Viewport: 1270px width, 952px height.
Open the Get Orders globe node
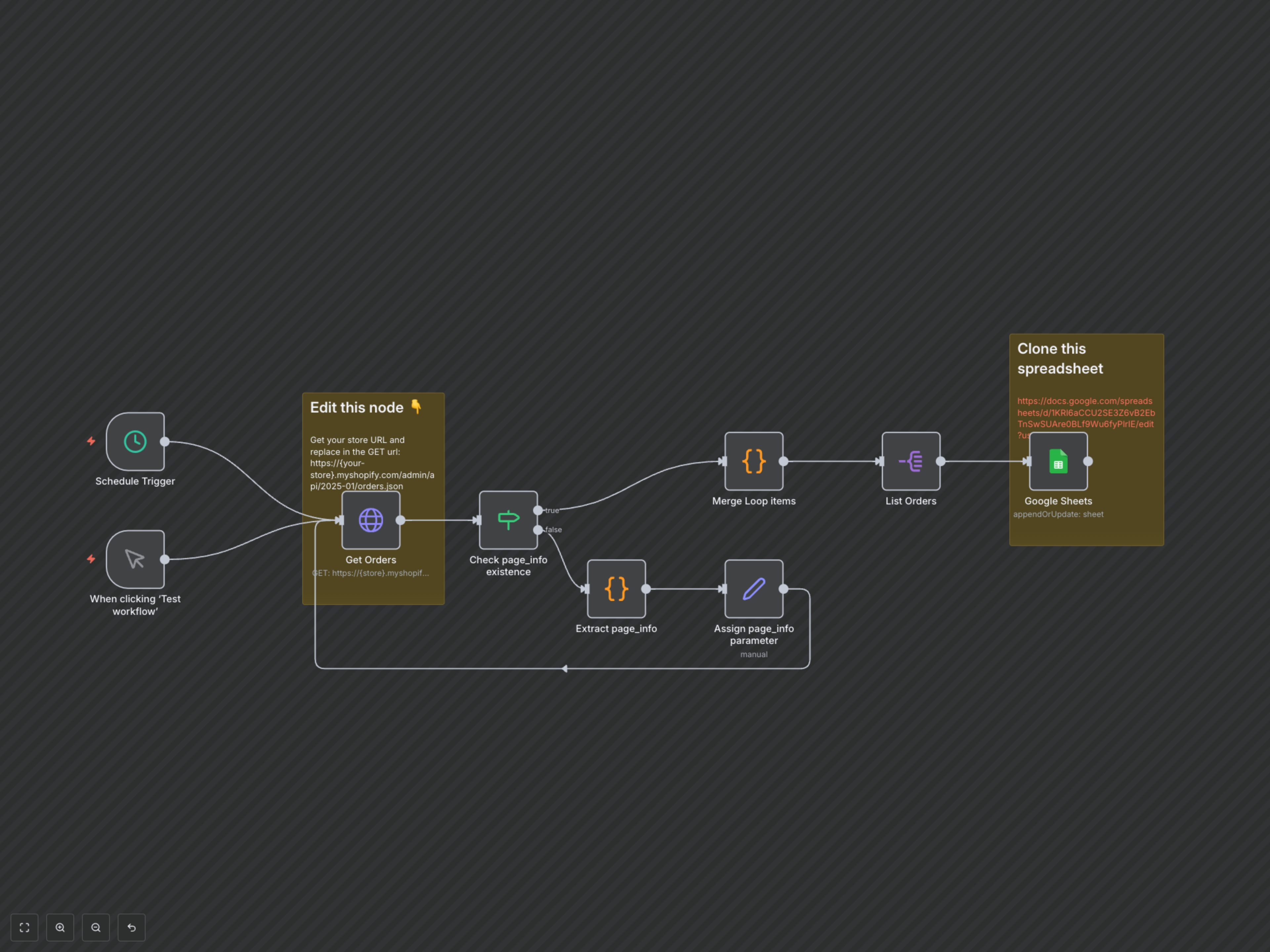click(x=370, y=520)
